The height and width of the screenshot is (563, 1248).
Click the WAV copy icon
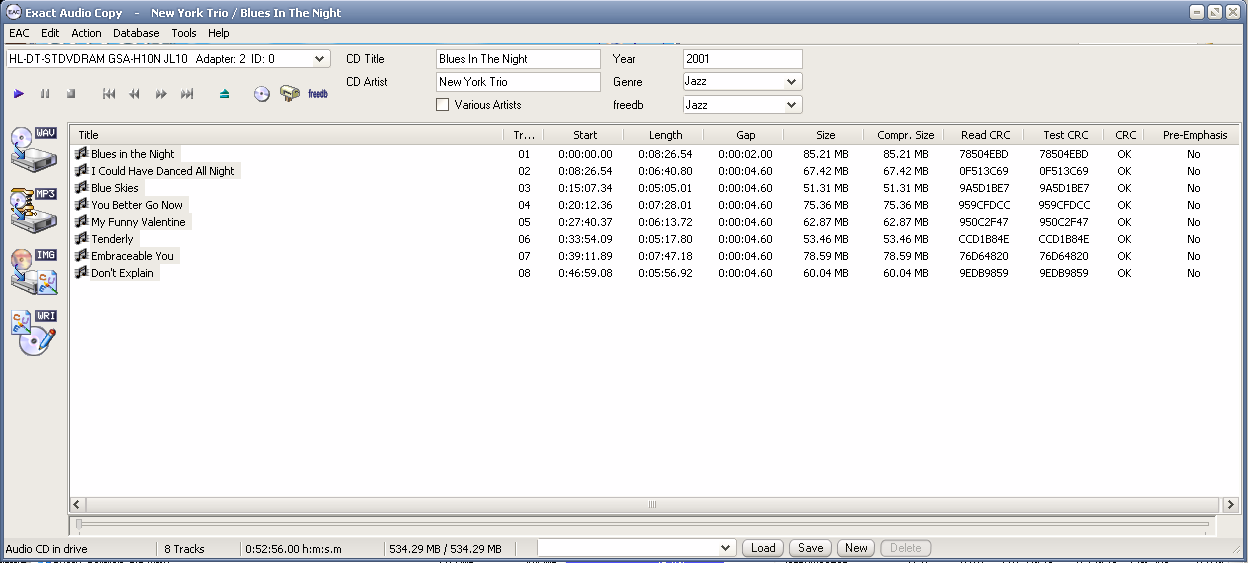pyautogui.click(x=34, y=149)
